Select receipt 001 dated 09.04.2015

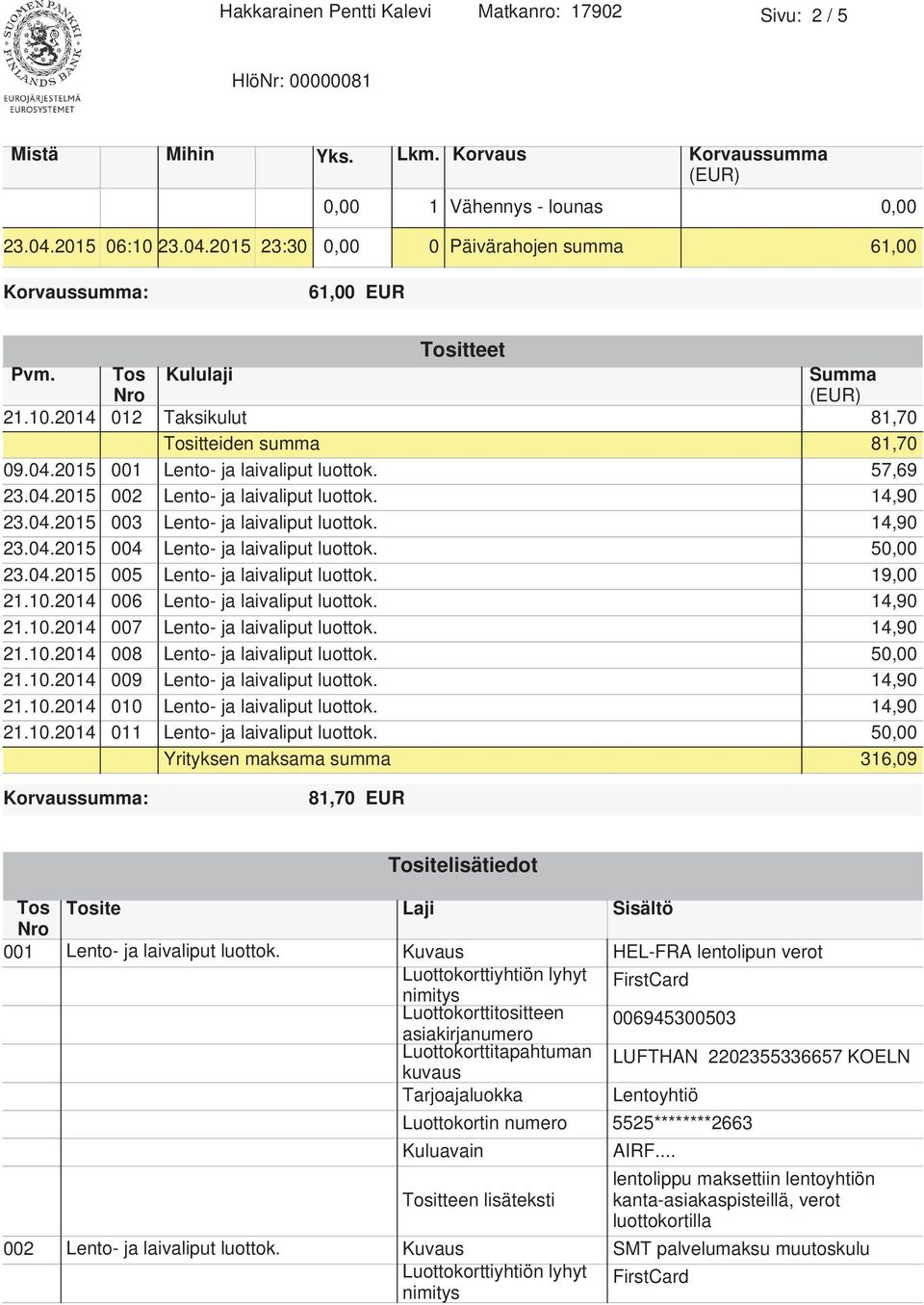click(462, 471)
